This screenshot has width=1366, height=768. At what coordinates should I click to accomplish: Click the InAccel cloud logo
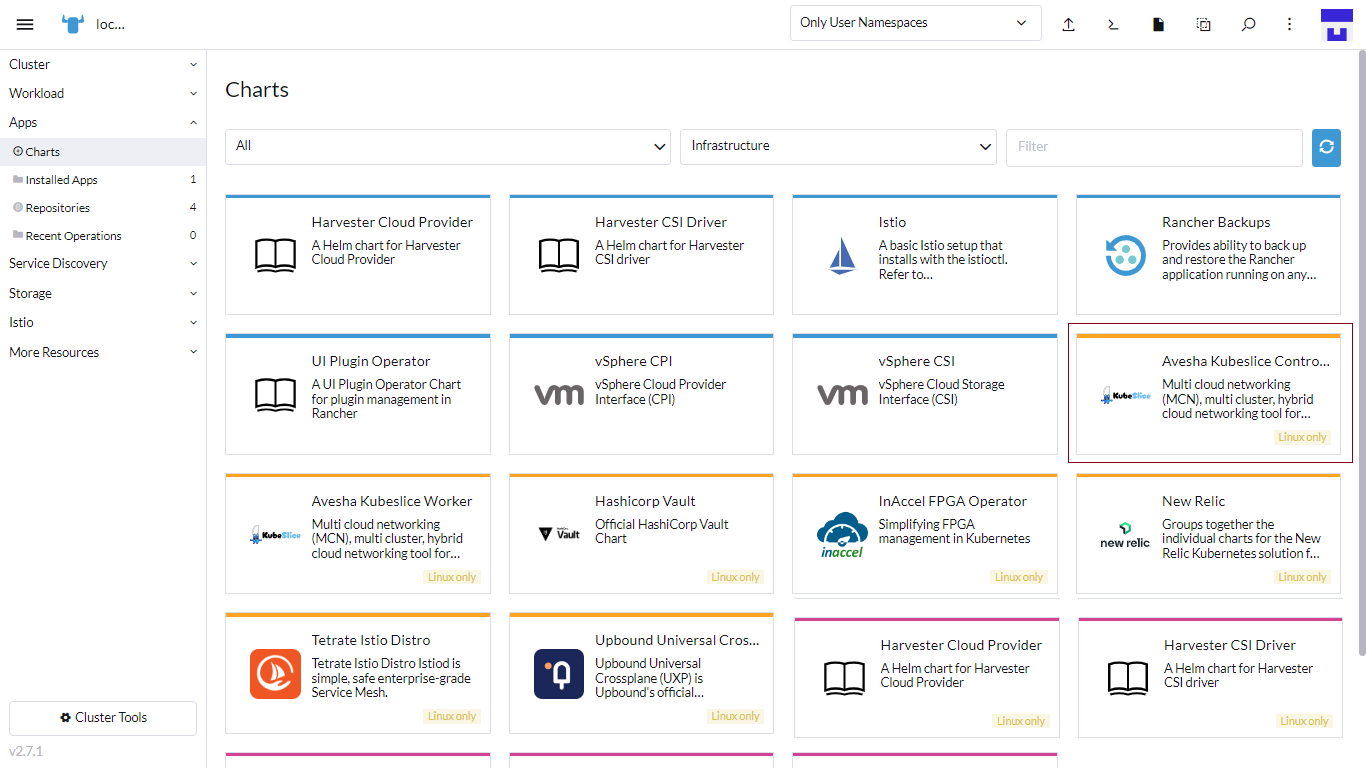point(842,535)
